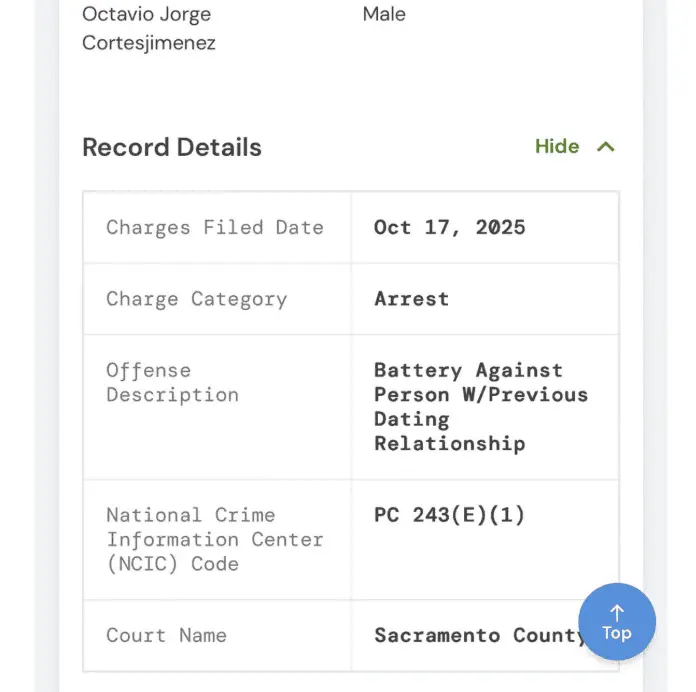Viewport: 696px width, 692px height.
Task: Click the NCIC Code label cell
Action: 217,540
